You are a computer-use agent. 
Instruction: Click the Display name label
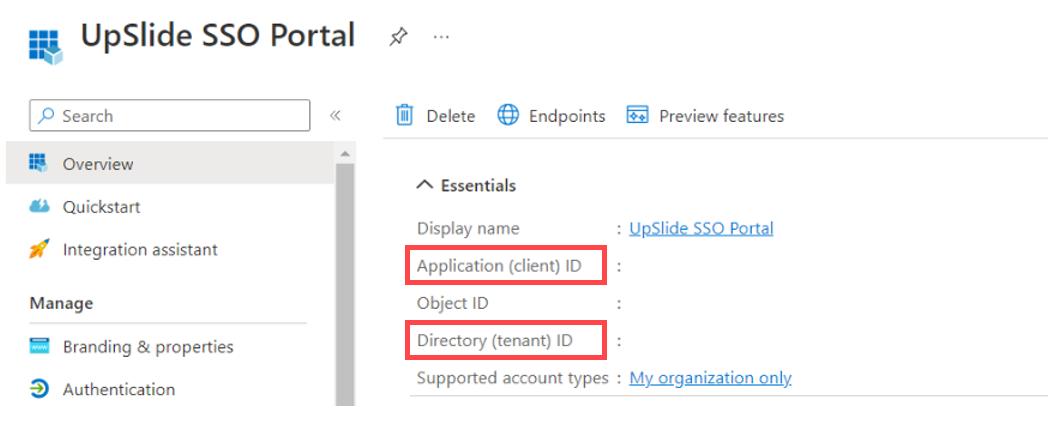pos(468,229)
